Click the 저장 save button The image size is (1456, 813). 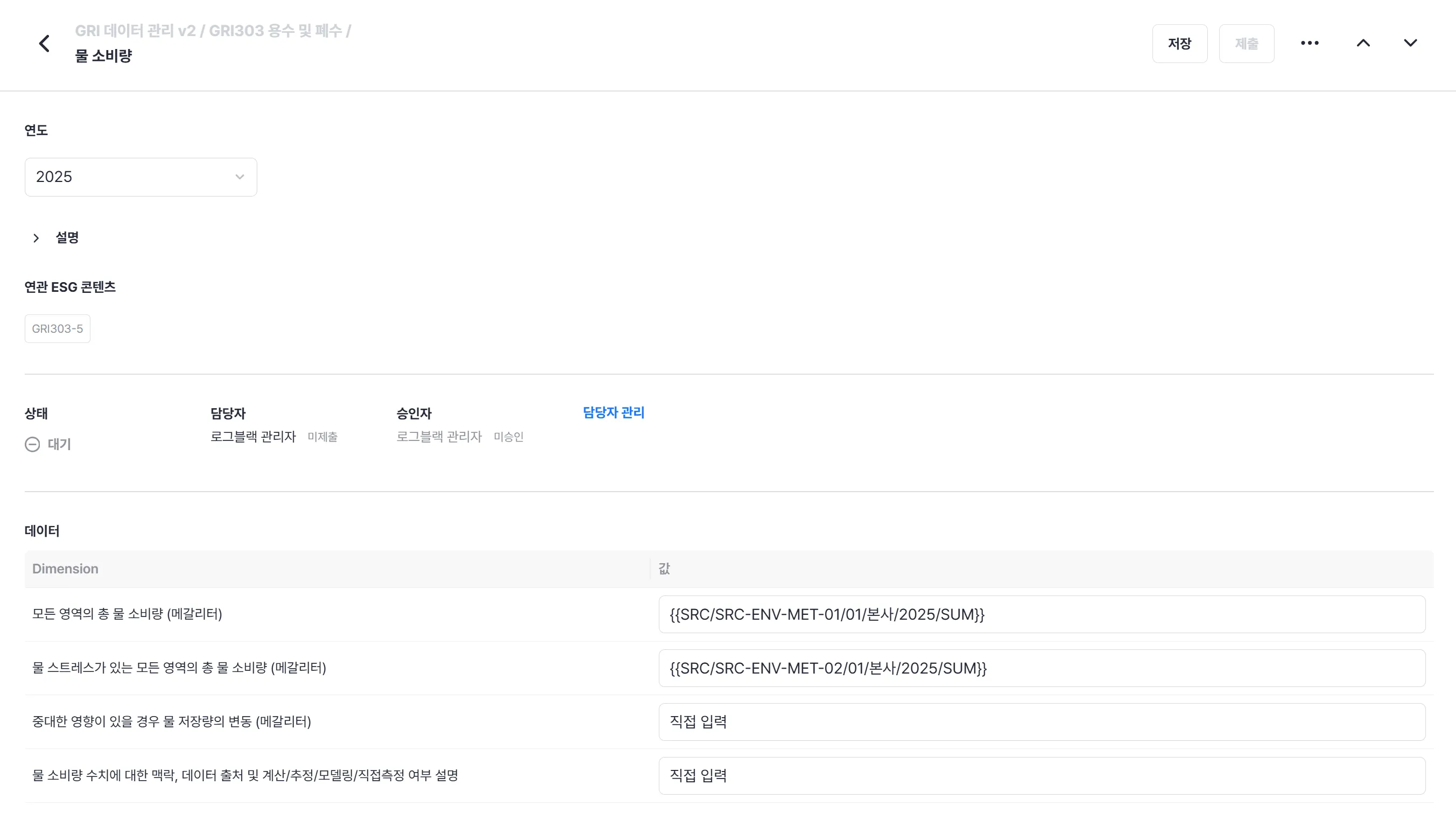pyautogui.click(x=1180, y=44)
